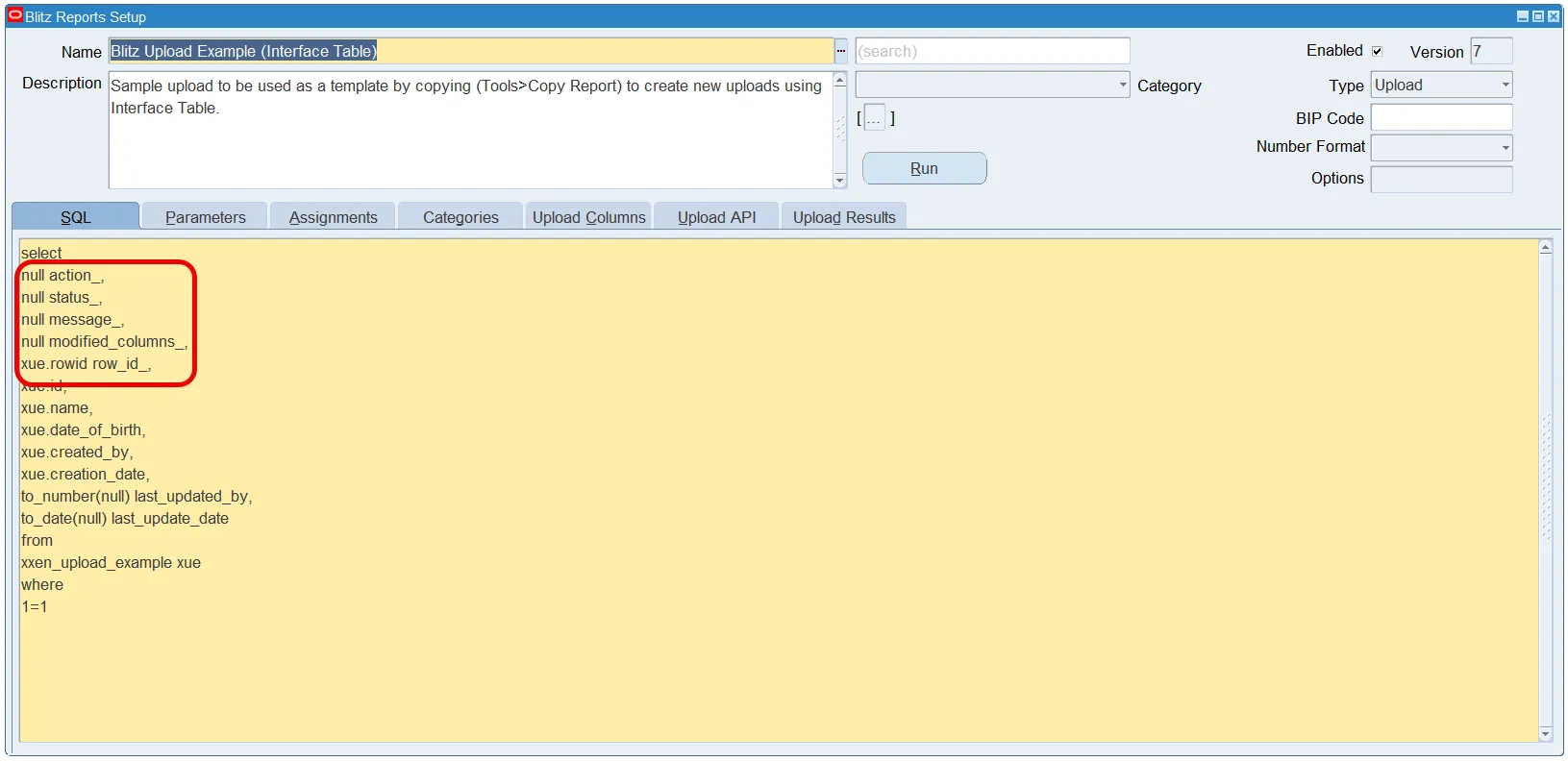Open the Upload Columns tab
The width and height of the screenshot is (1568, 761).
[x=588, y=216]
